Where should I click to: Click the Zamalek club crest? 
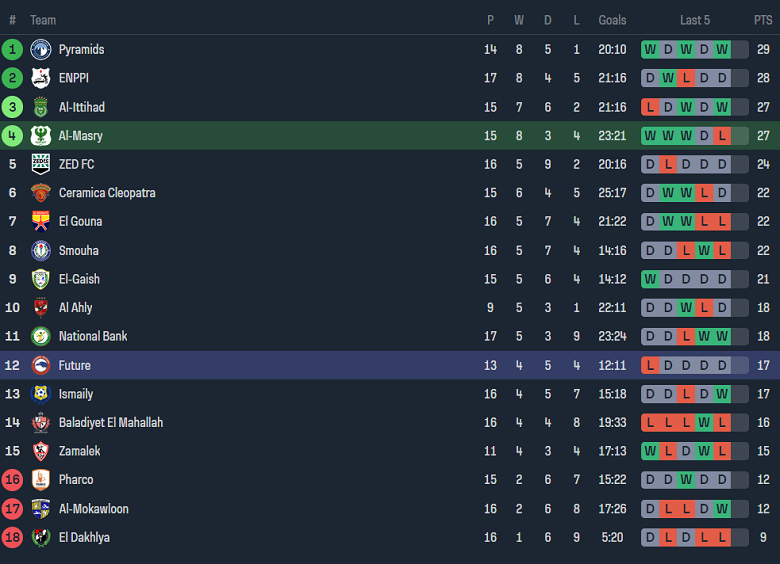(x=41, y=451)
